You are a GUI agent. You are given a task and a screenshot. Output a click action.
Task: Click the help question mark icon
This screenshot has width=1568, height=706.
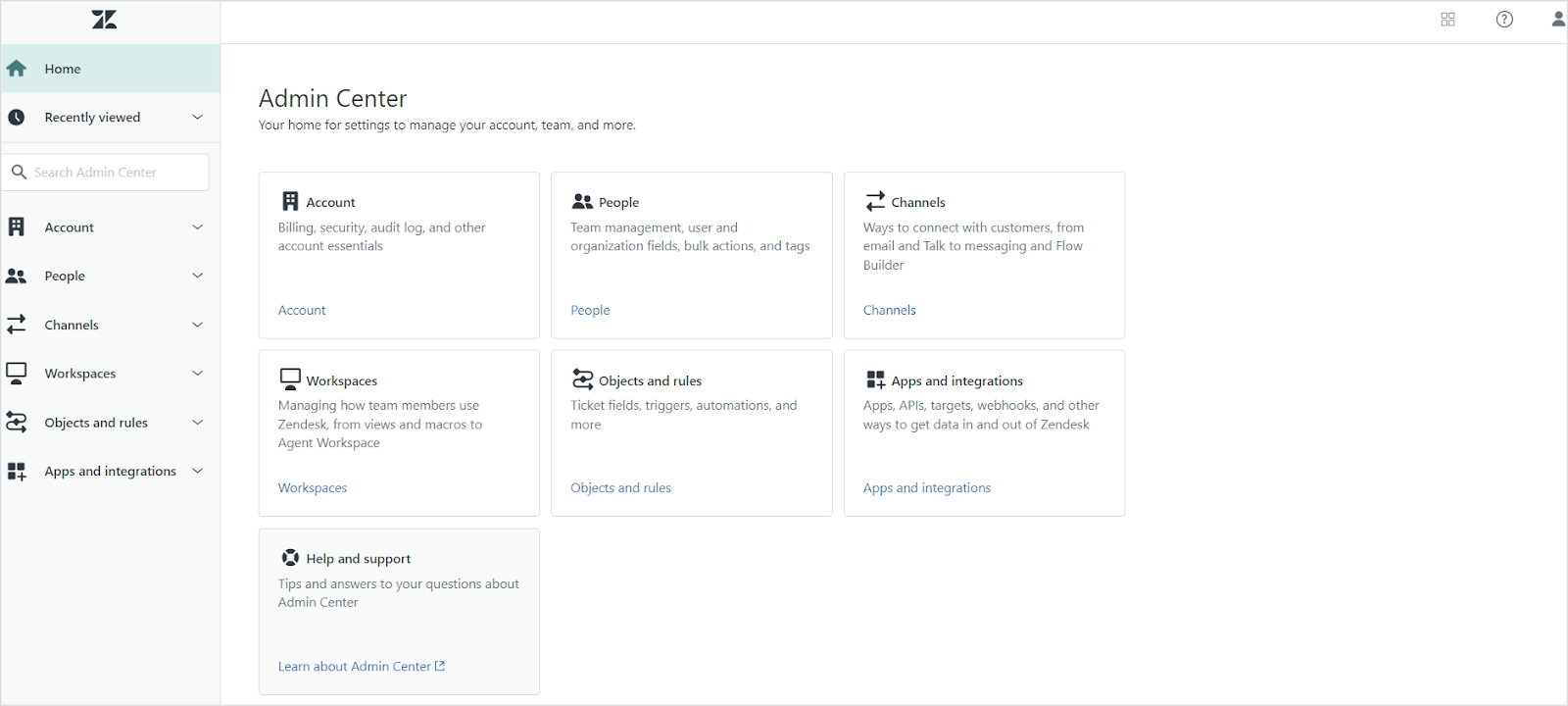point(1504,20)
